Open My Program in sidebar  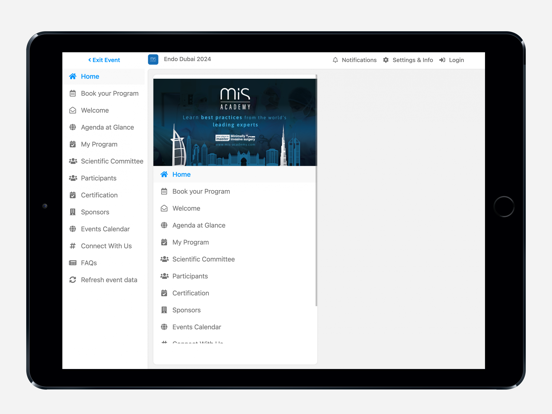[x=99, y=144]
